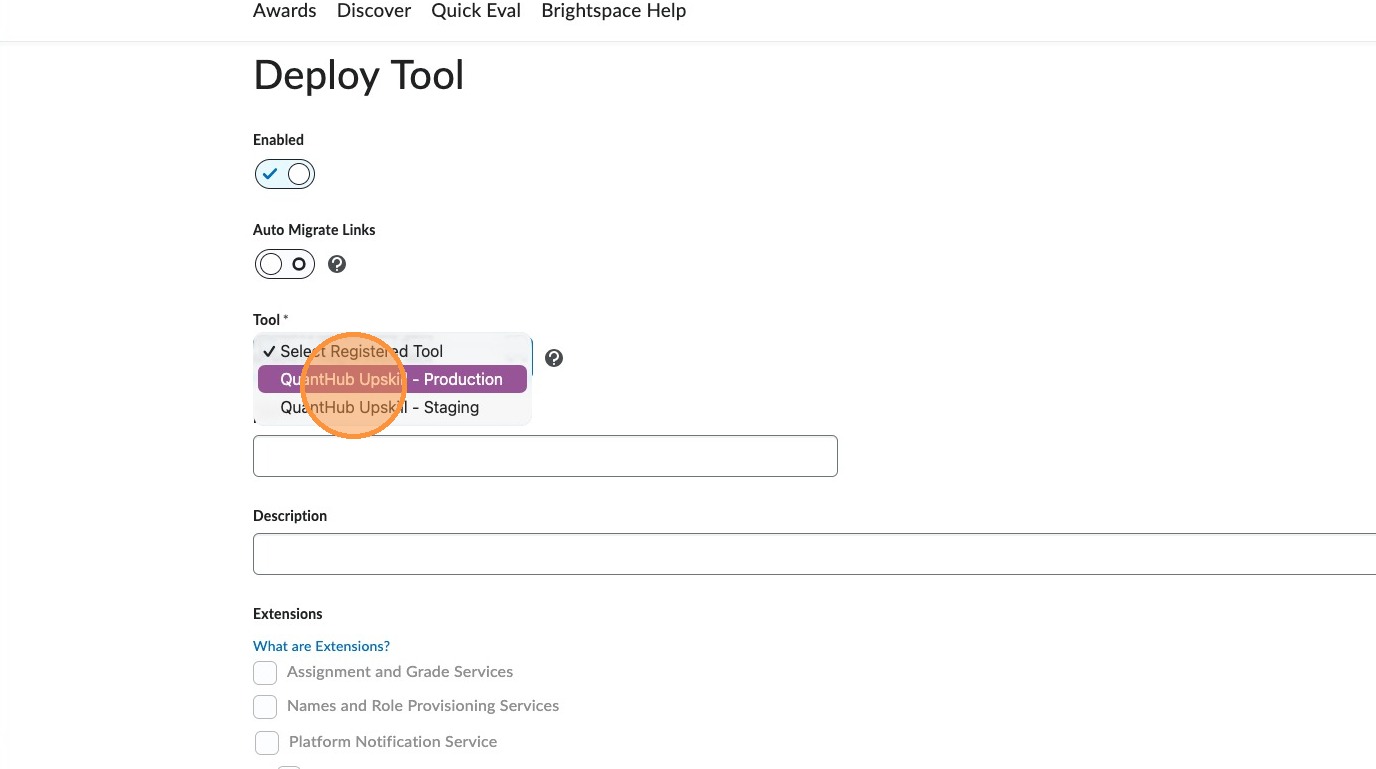Open the Discover nav item
Screen dimensions: 1376x769
tap(374, 11)
